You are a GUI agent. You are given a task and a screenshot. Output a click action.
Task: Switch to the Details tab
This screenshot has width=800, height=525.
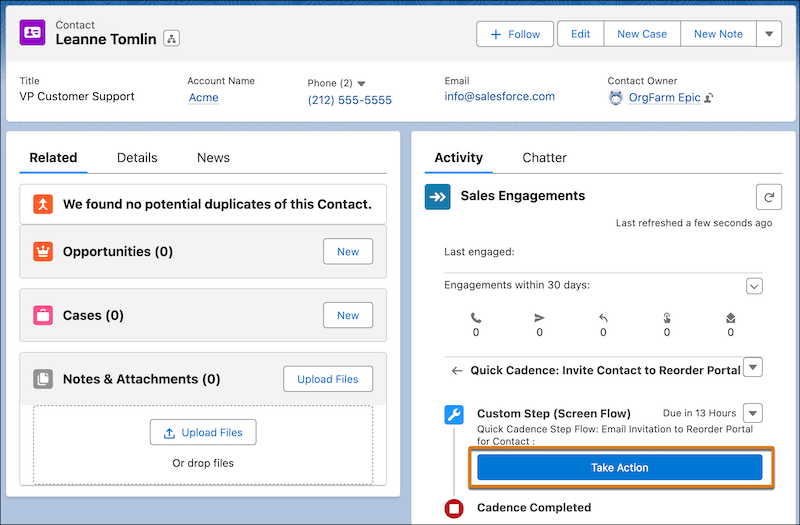click(137, 158)
